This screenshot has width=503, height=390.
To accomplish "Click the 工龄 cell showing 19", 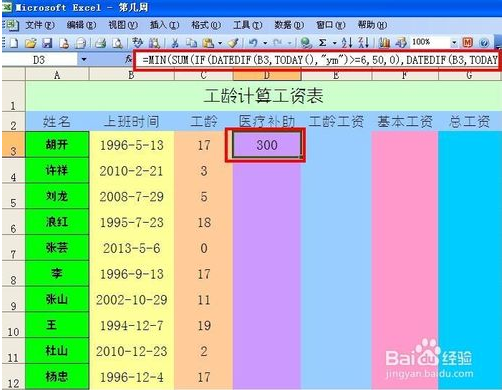I will (204, 325).
